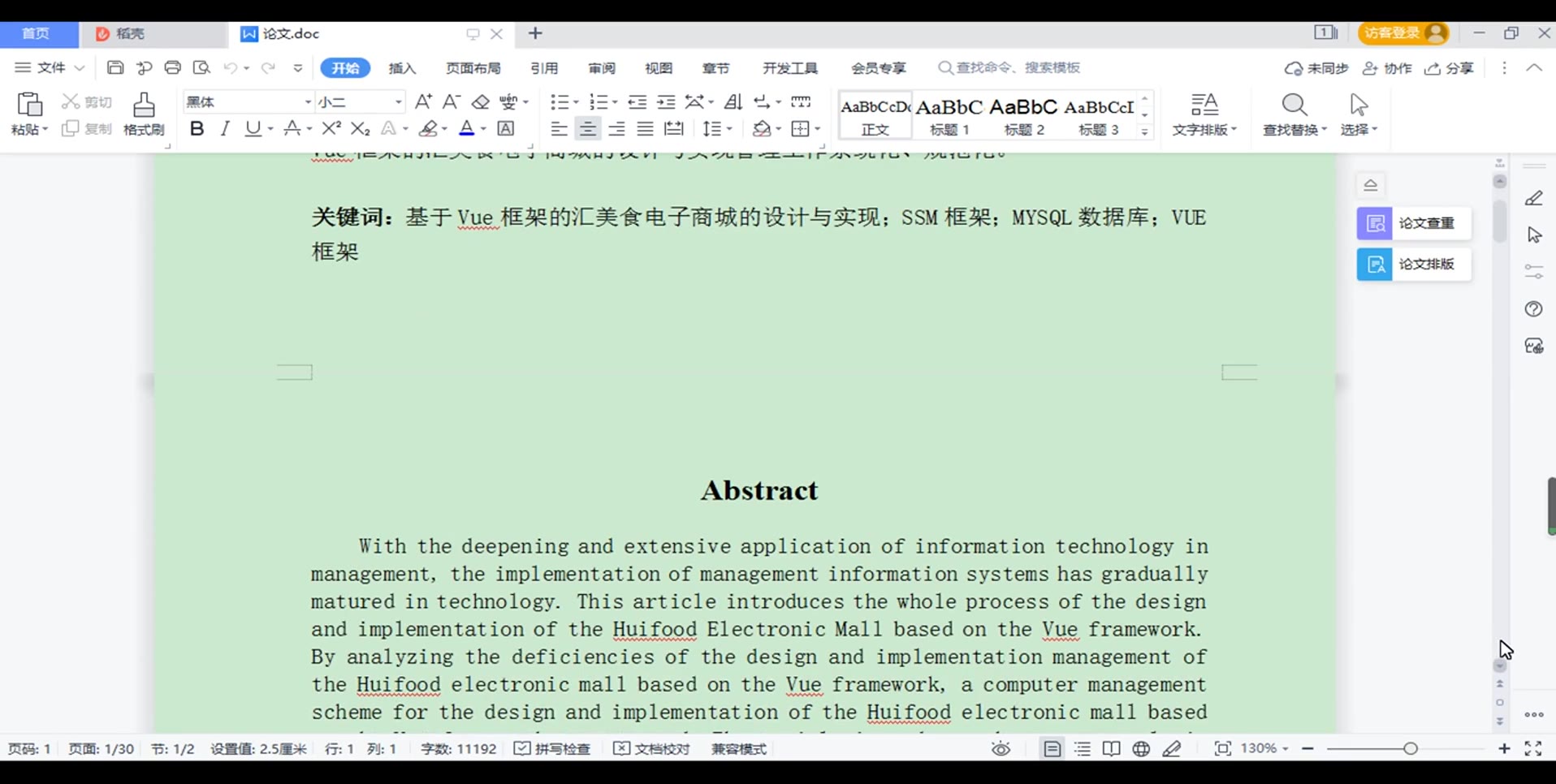Increase font size with A+ icon
1556x784 pixels.
[x=423, y=101]
